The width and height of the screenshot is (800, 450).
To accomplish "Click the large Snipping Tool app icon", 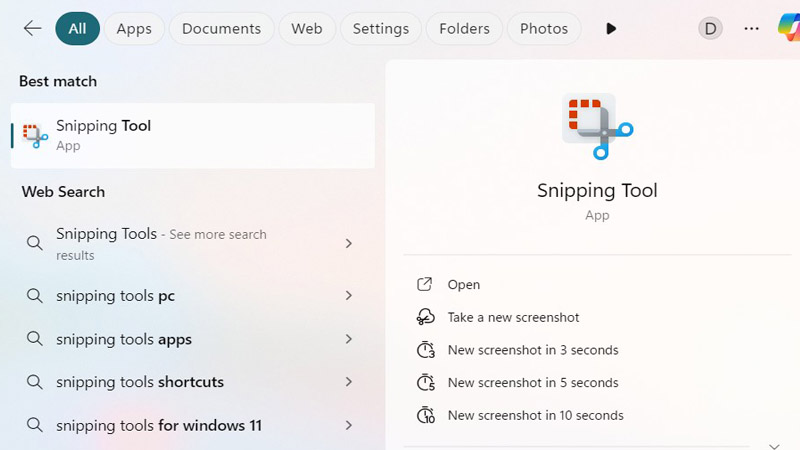I will point(597,126).
